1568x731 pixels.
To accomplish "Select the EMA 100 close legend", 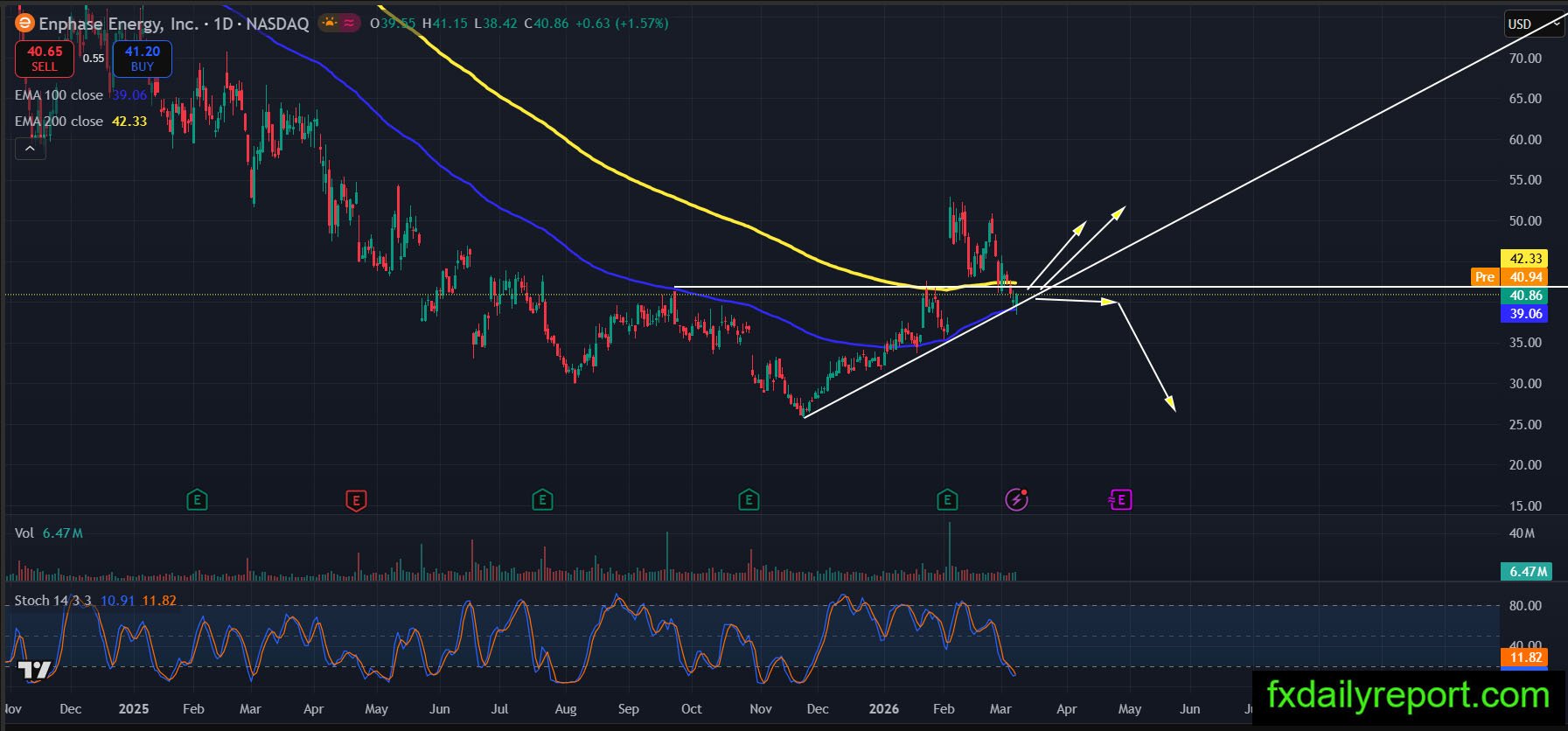I will click(x=59, y=95).
